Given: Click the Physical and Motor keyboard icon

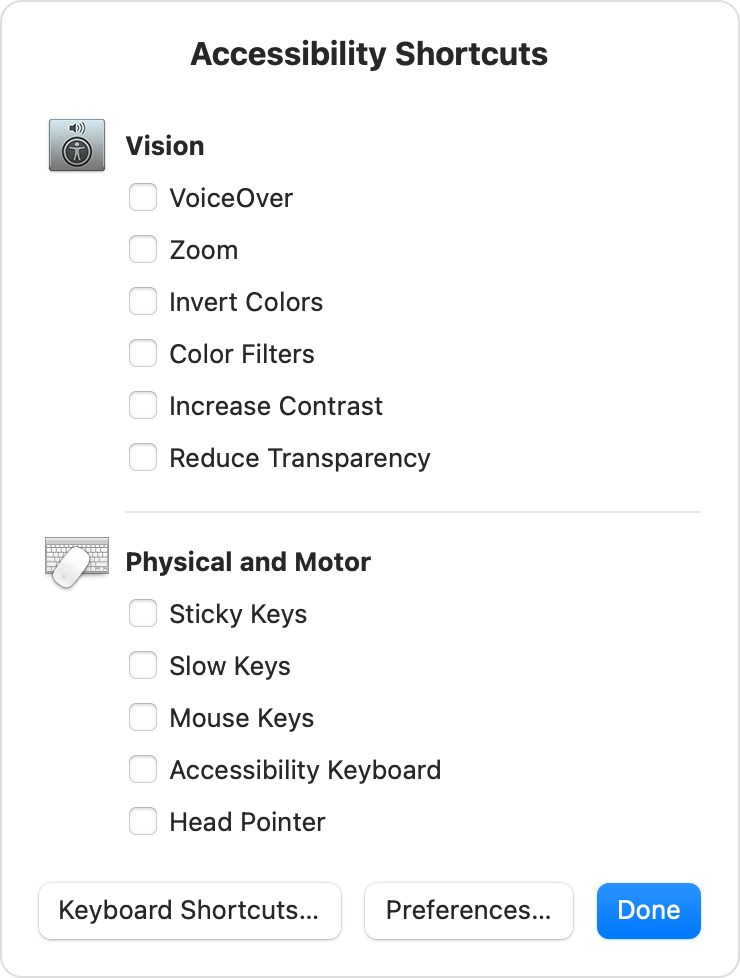Looking at the screenshot, I should click(x=76, y=561).
